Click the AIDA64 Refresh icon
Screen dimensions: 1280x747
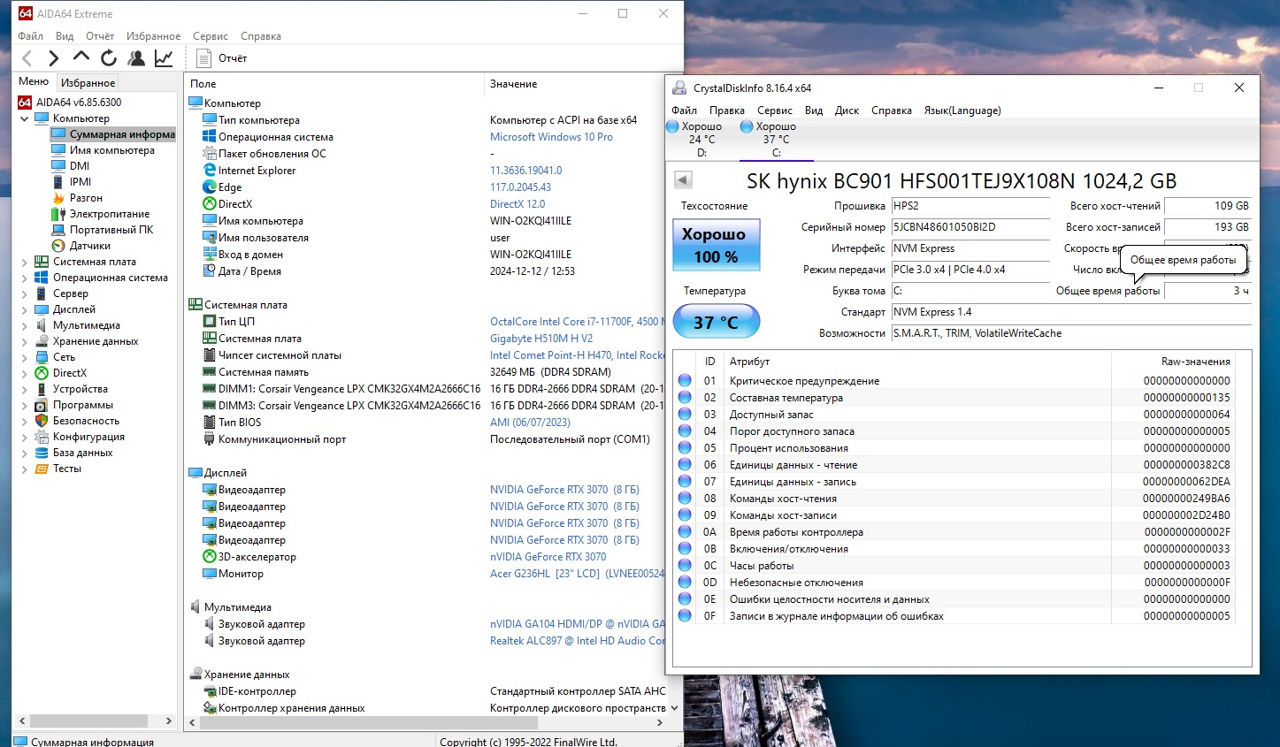click(x=108, y=58)
